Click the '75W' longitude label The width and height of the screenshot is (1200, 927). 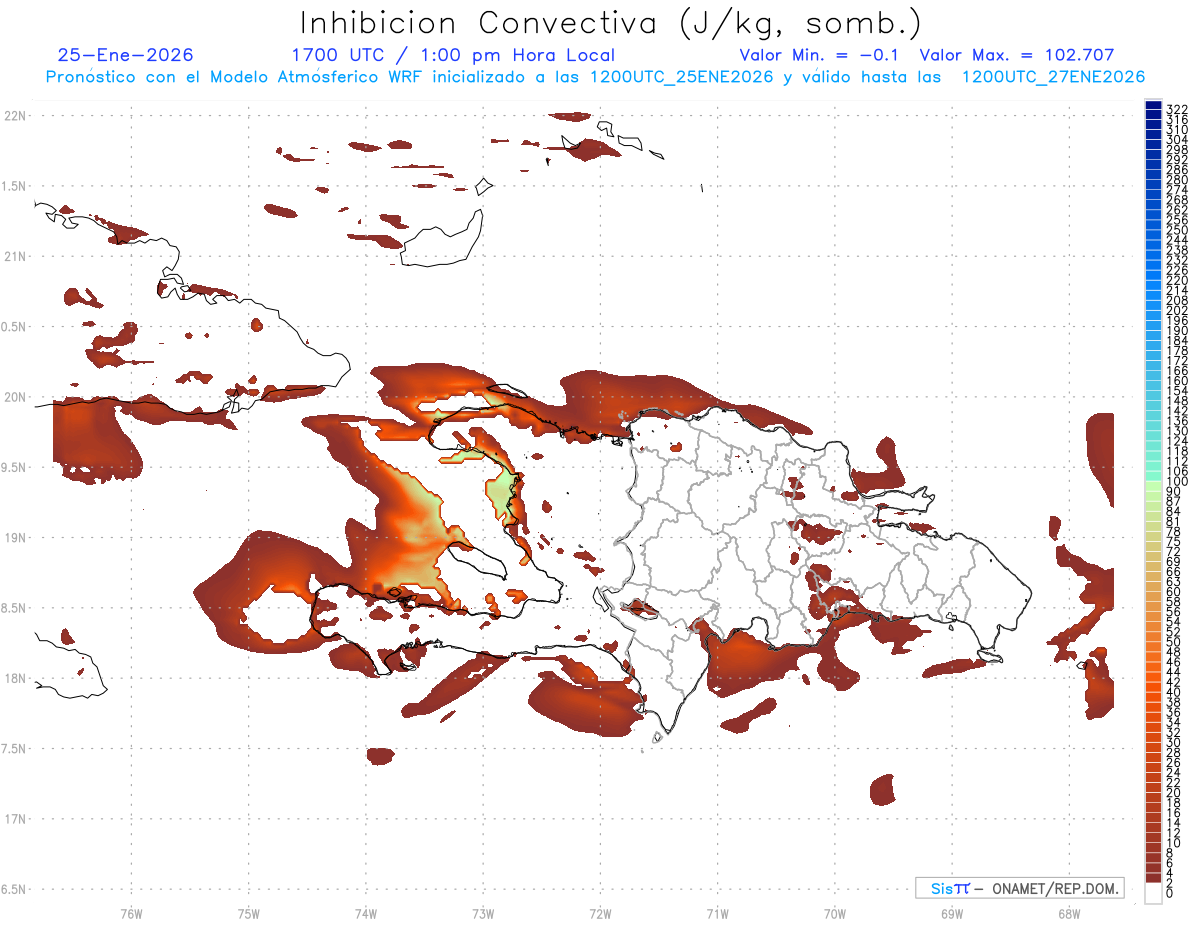(x=249, y=913)
